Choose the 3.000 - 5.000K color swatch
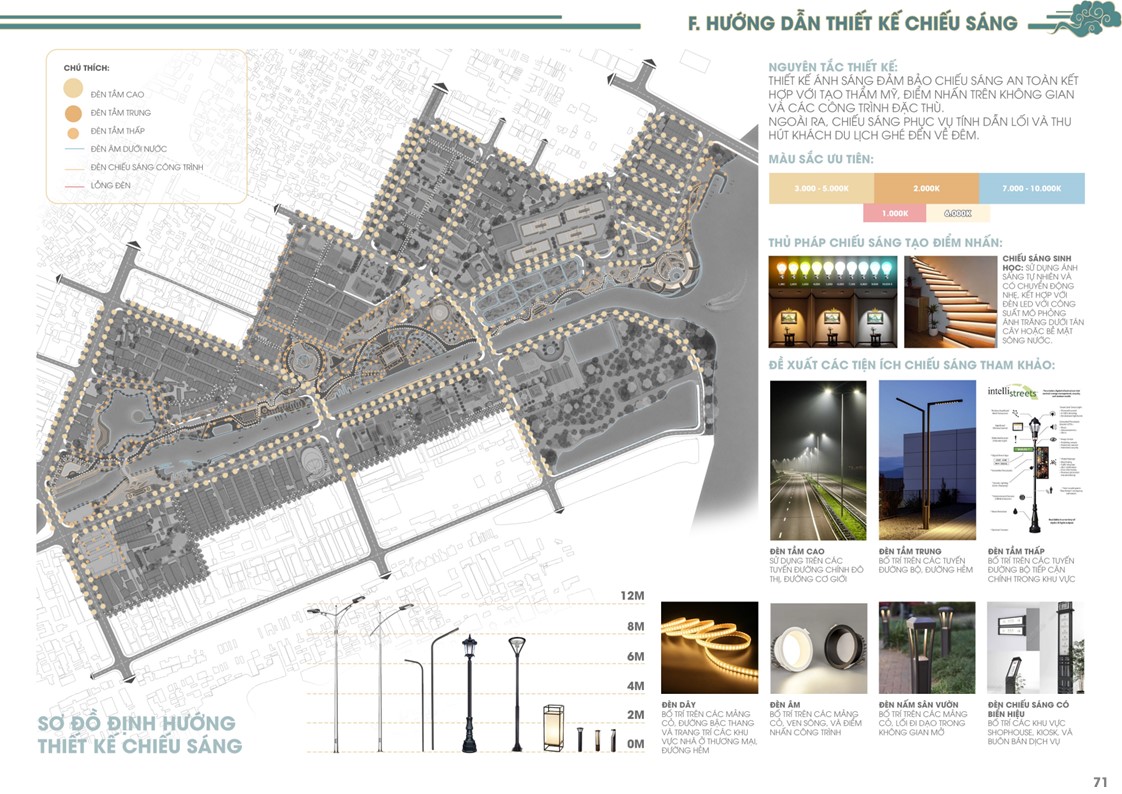 821,188
